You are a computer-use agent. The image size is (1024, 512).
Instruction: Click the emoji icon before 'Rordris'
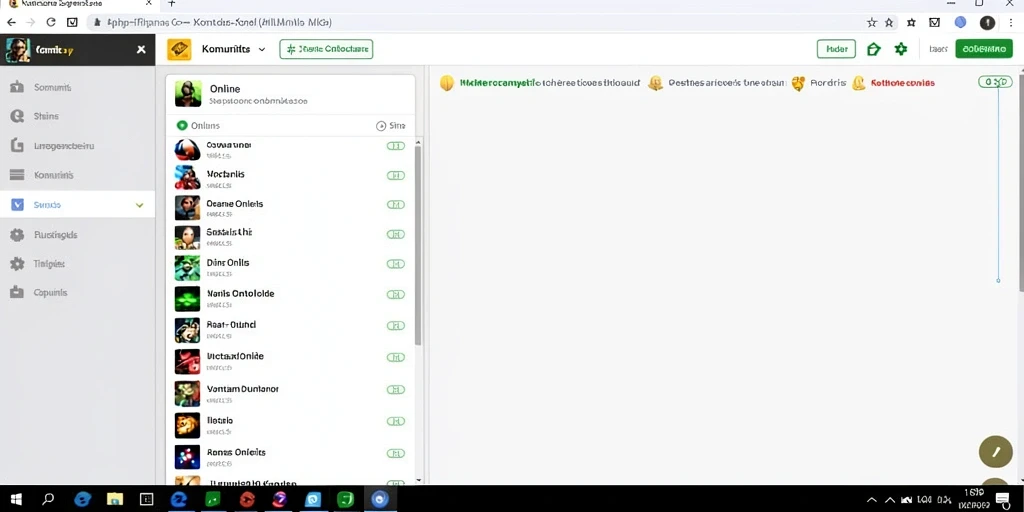797,83
